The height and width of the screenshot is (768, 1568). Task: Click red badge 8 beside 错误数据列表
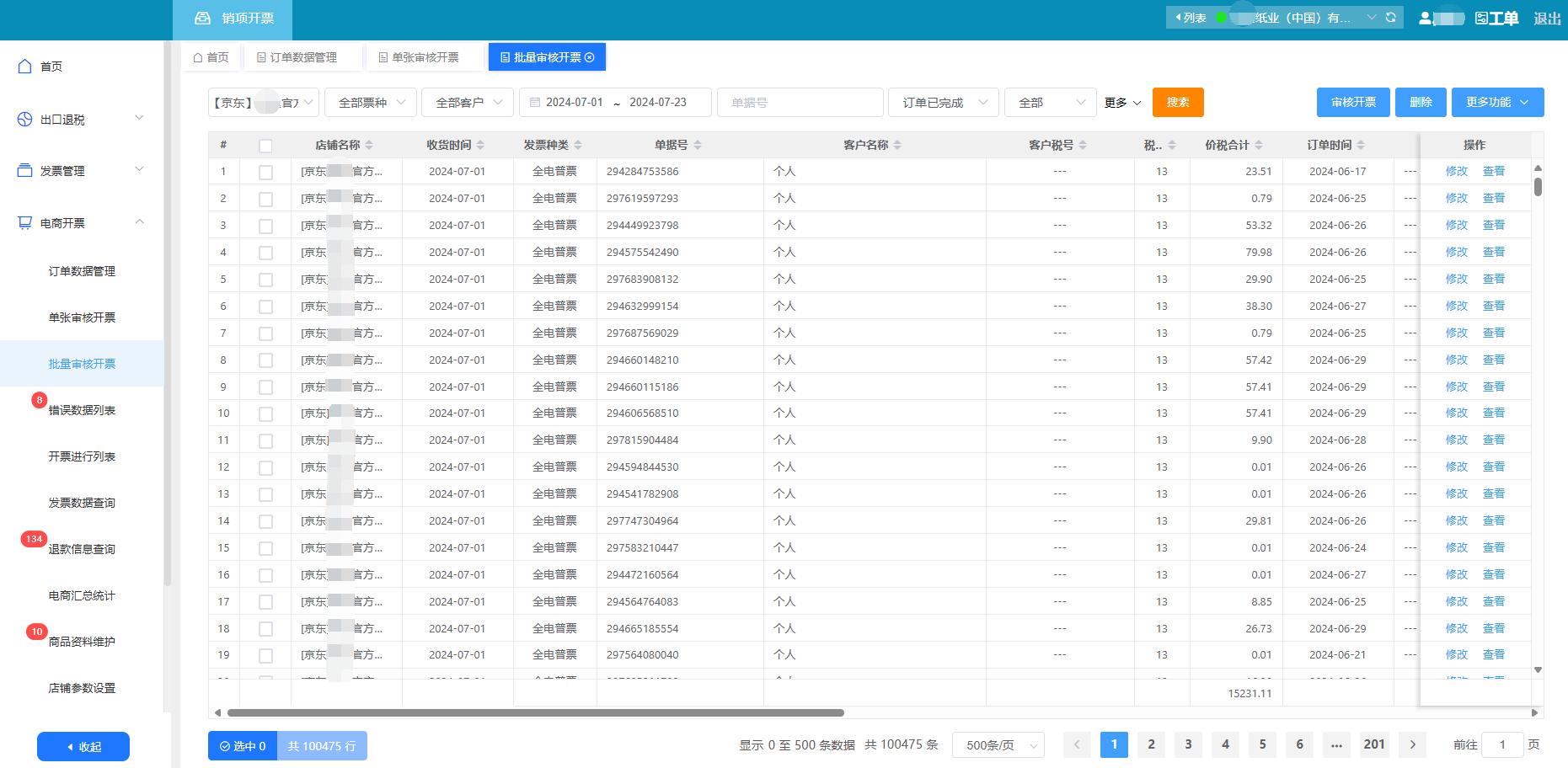click(39, 400)
